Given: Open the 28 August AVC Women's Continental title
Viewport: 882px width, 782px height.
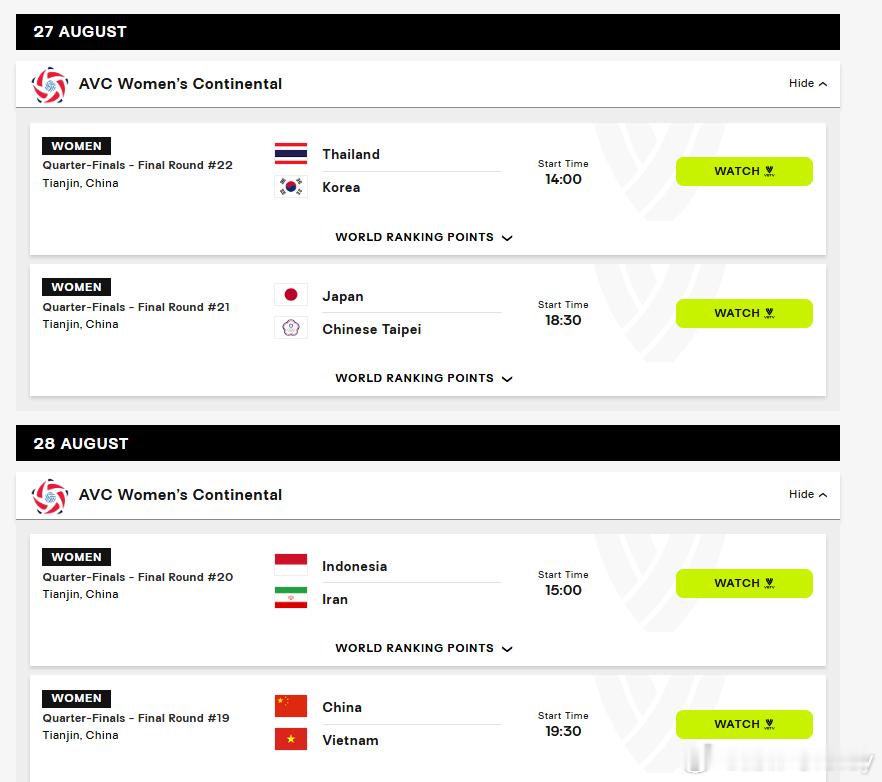Looking at the screenshot, I should (180, 495).
